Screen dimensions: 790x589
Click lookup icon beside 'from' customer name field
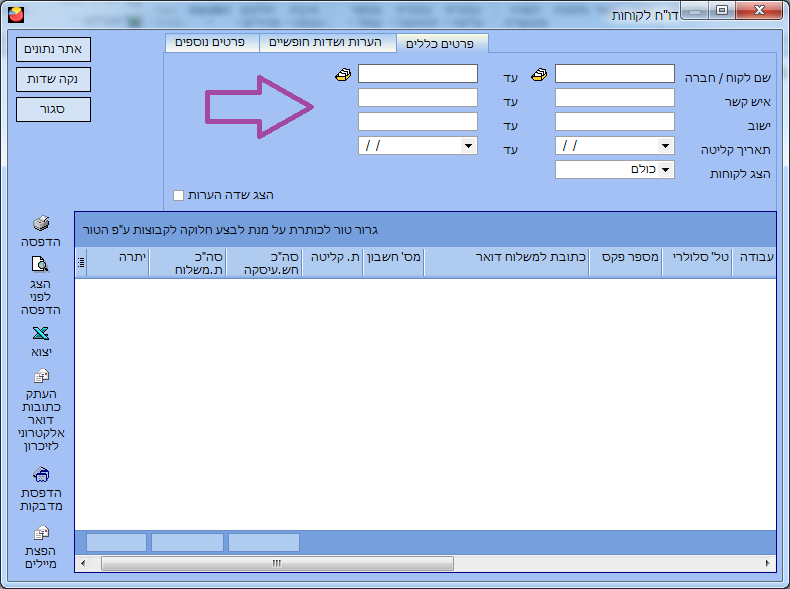tap(540, 74)
